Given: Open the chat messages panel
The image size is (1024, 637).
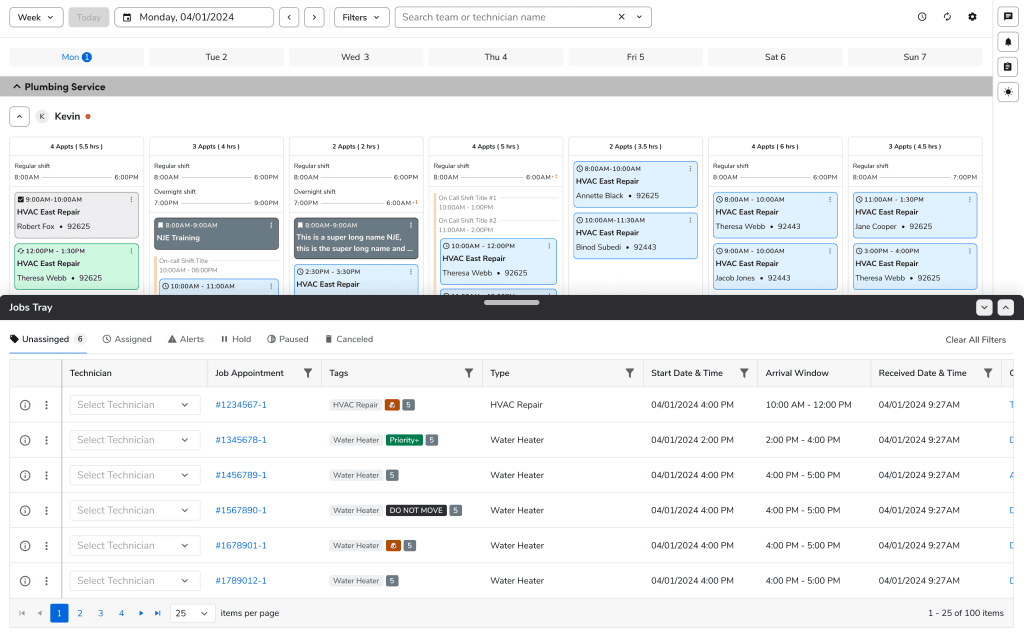Looking at the screenshot, I should pyautogui.click(x=1008, y=15).
